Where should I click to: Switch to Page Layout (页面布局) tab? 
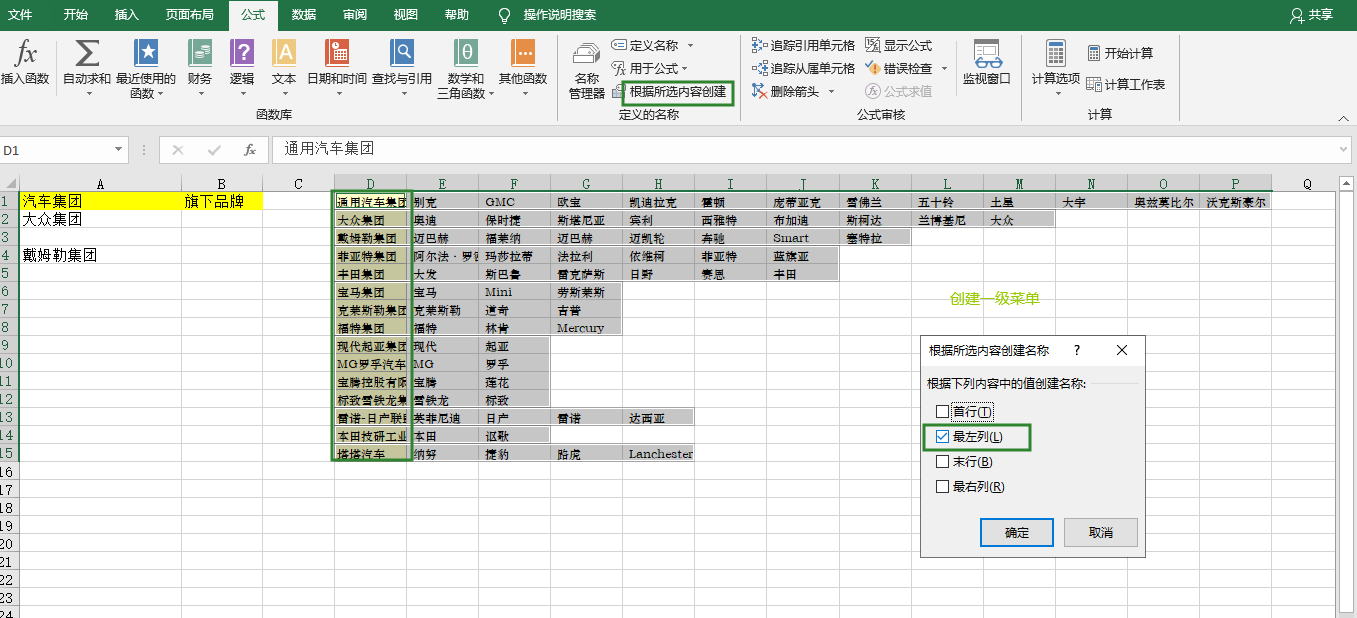[x=189, y=15]
